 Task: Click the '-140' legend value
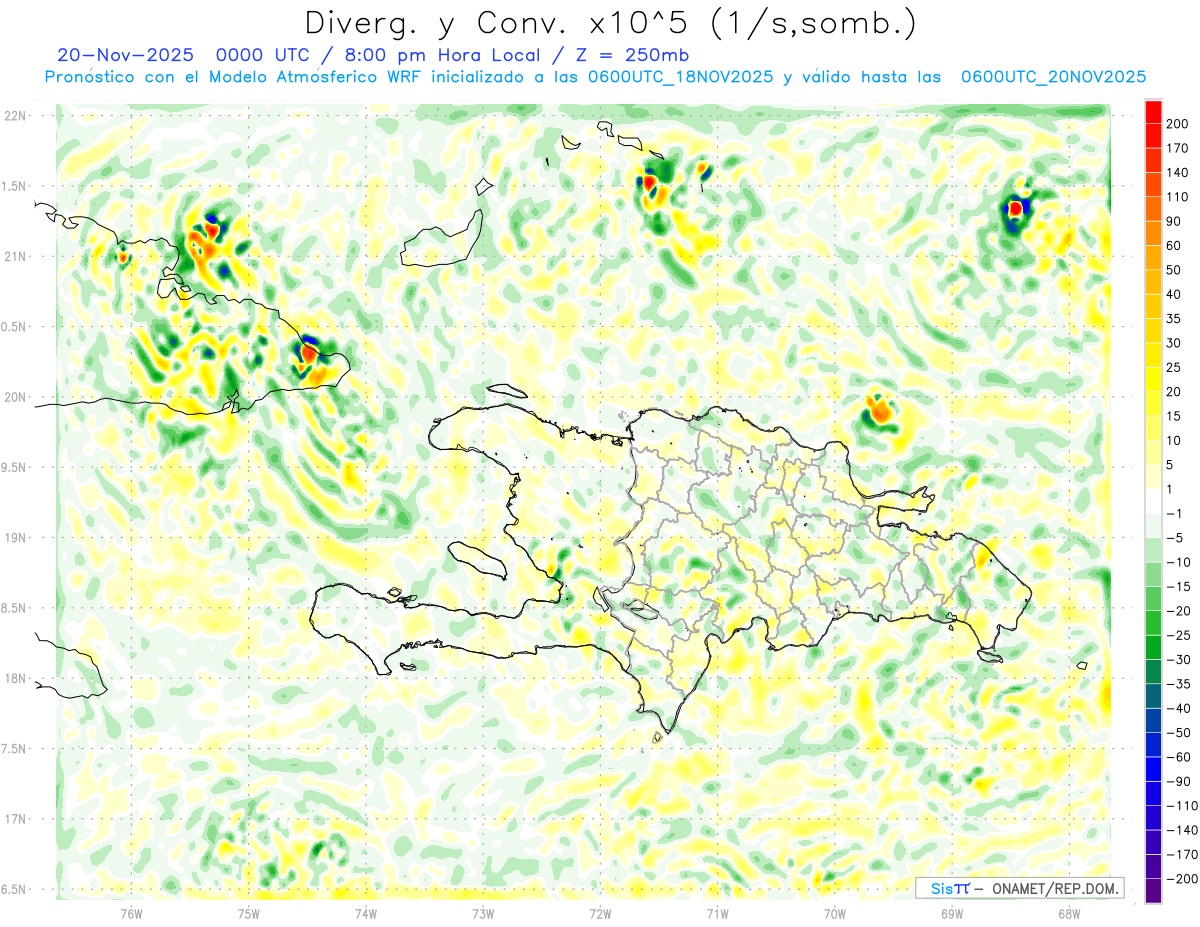click(1183, 830)
